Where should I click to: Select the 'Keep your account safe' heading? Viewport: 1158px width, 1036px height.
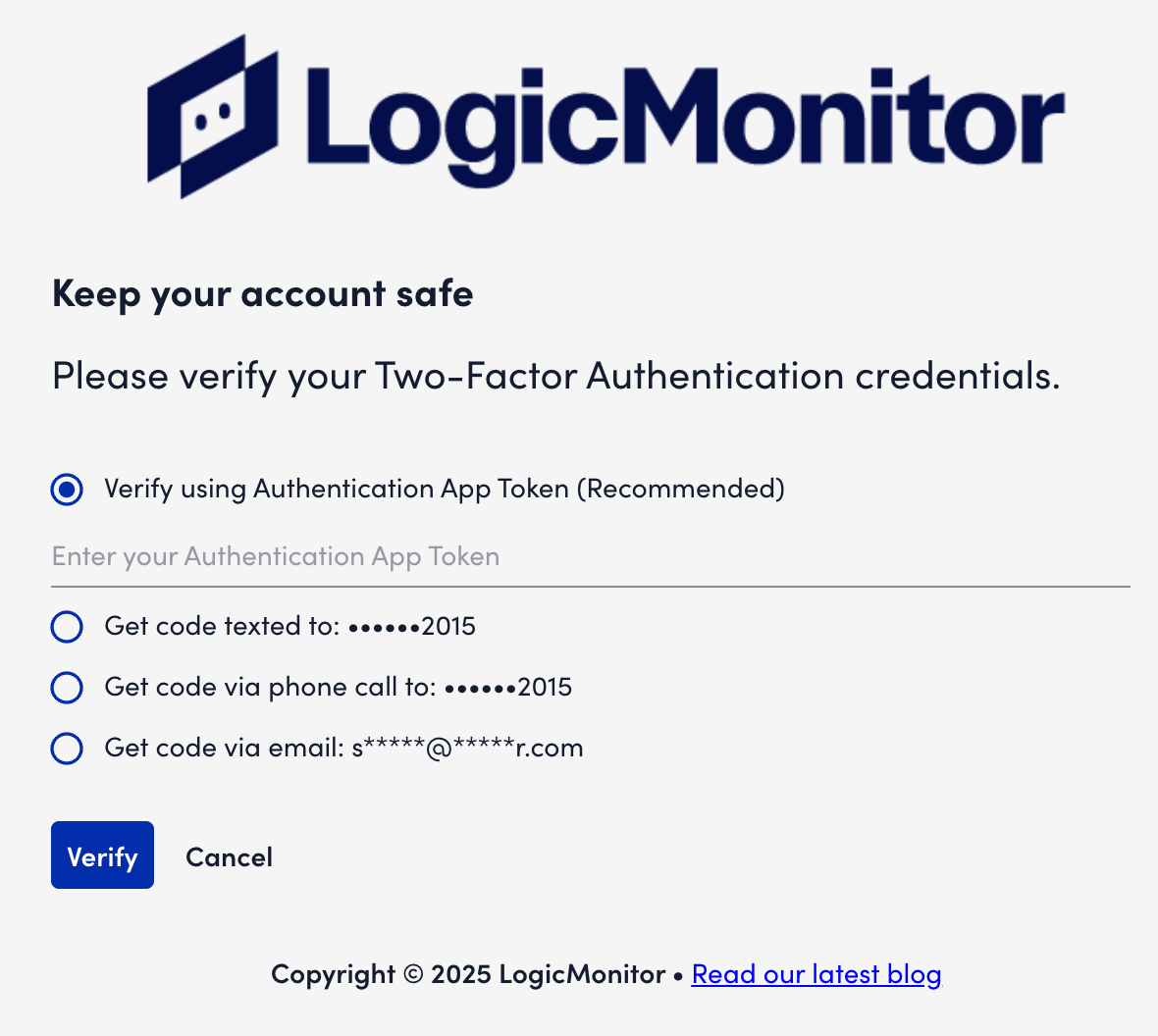(x=261, y=292)
